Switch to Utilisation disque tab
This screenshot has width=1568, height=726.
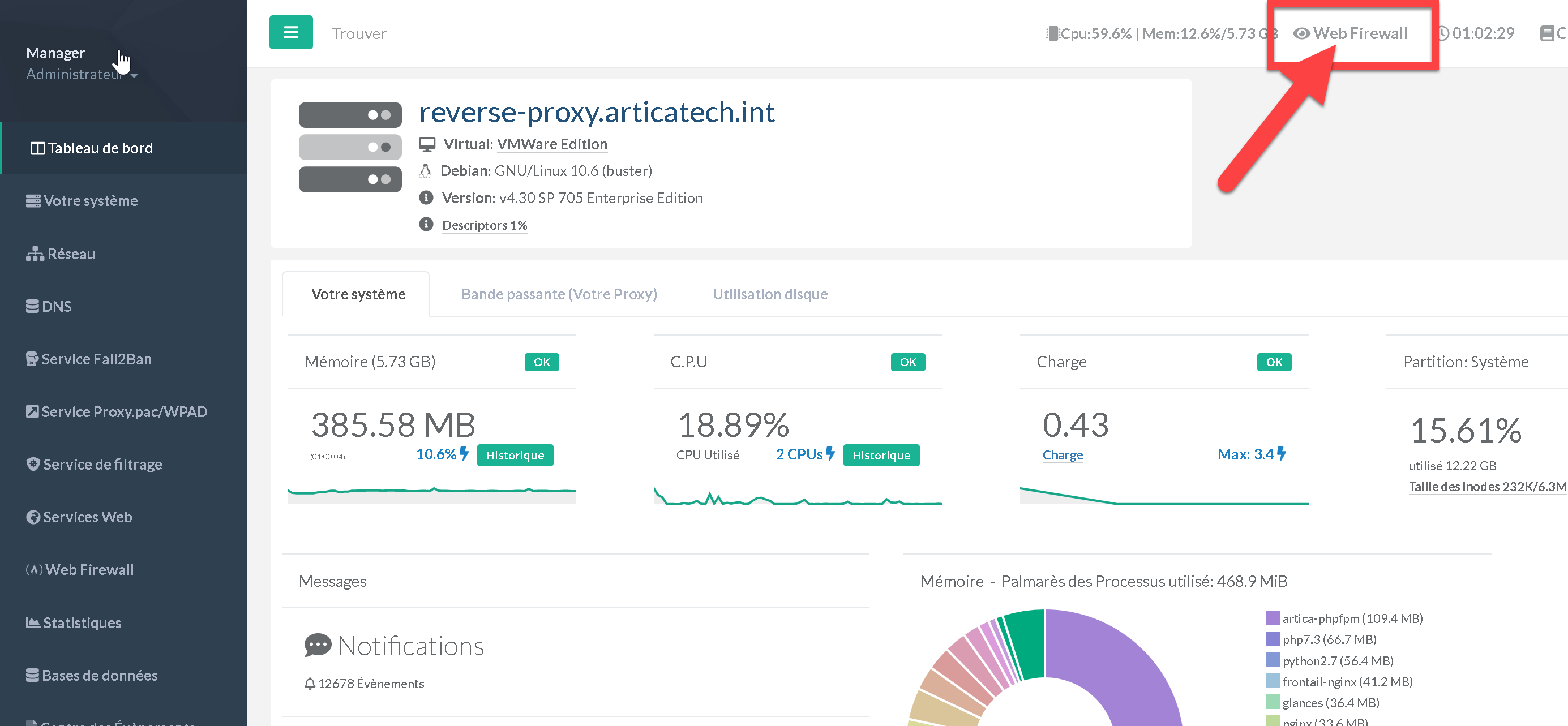tap(769, 294)
